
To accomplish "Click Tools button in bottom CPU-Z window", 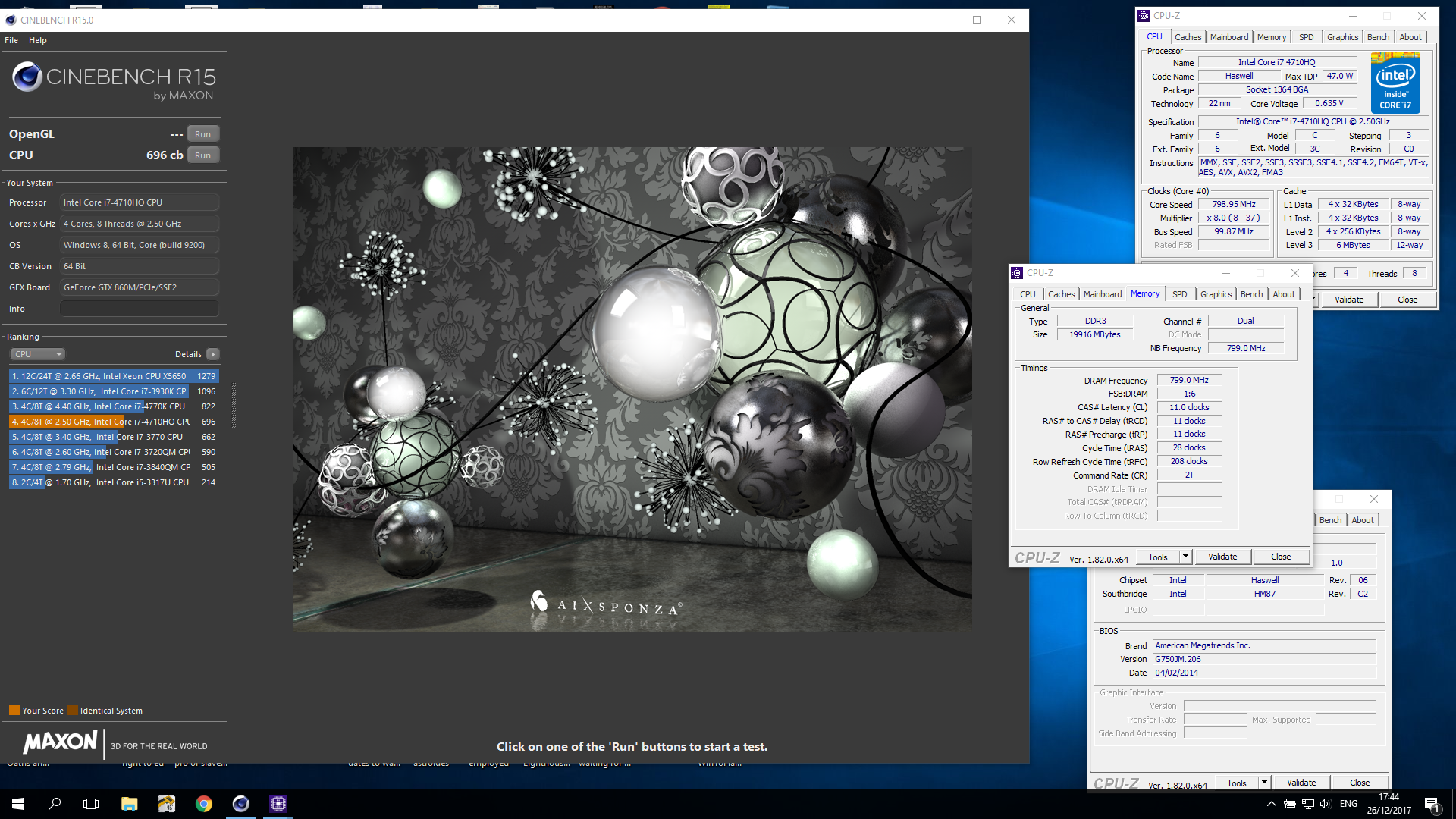I will pyautogui.click(x=1237, y=783).
